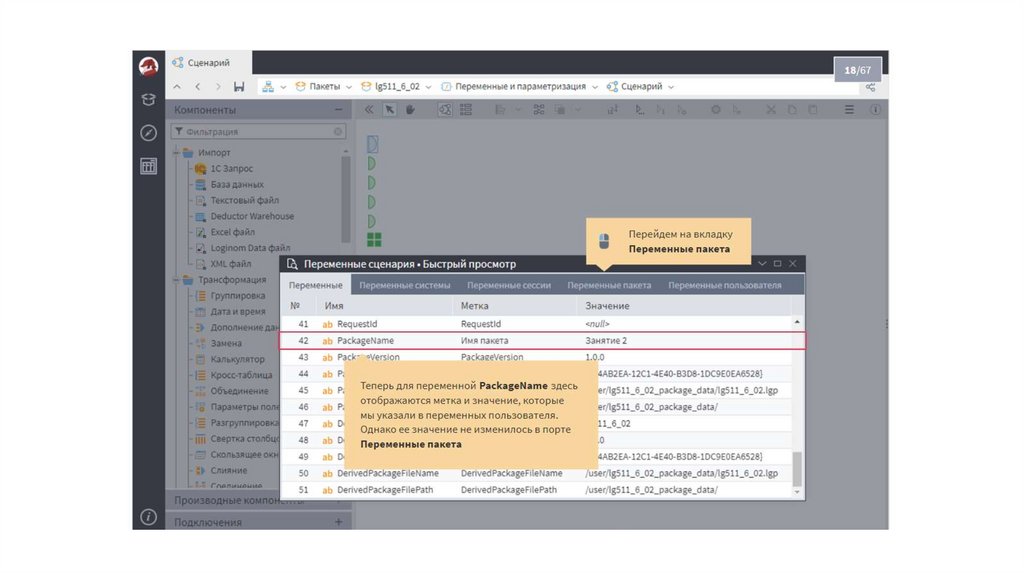The image size is (1024, 574).
Task: Clear the Фильтрация filter field
Action: [x=338, y=131]
